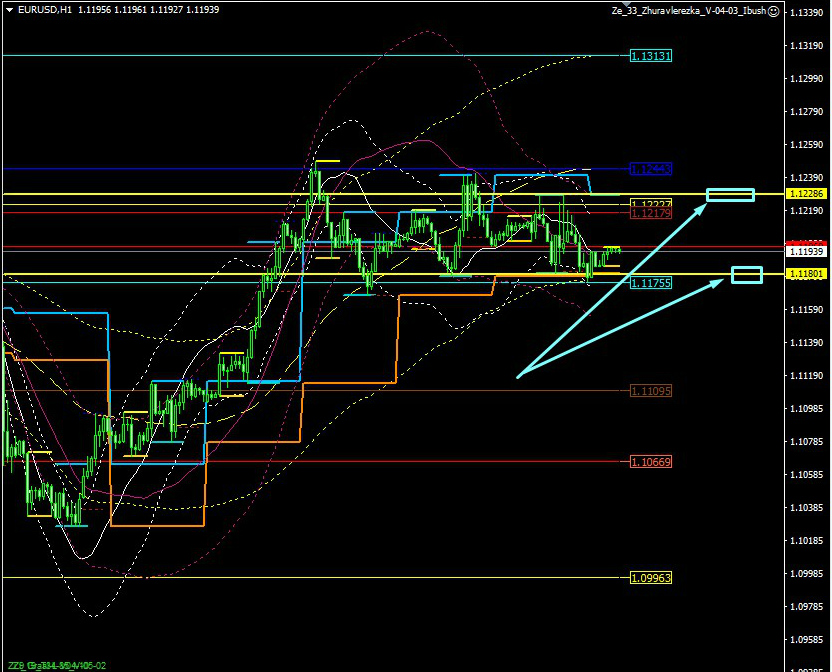The width and height of the screenshot is (832, 672).
Task: Click the 1.09963 yellow price level label
Action: click(650, 578)
